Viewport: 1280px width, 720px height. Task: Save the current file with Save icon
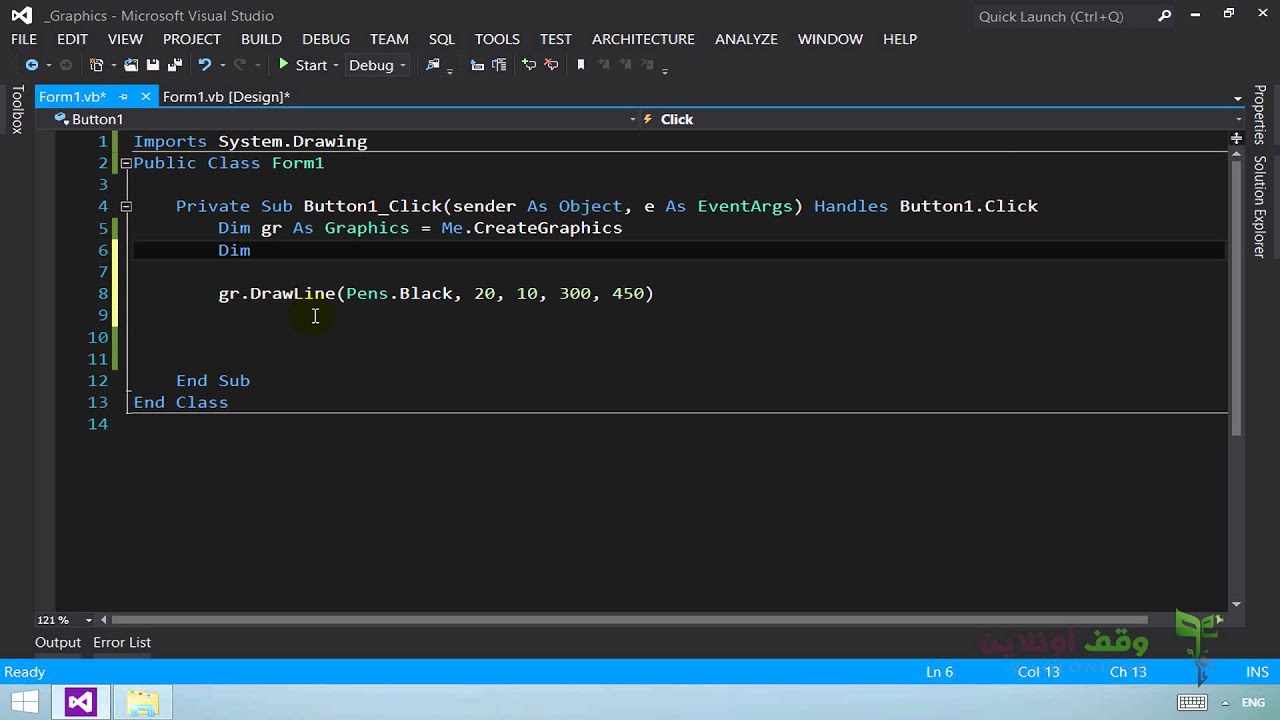pyautogui.click(x=153, y=65)
